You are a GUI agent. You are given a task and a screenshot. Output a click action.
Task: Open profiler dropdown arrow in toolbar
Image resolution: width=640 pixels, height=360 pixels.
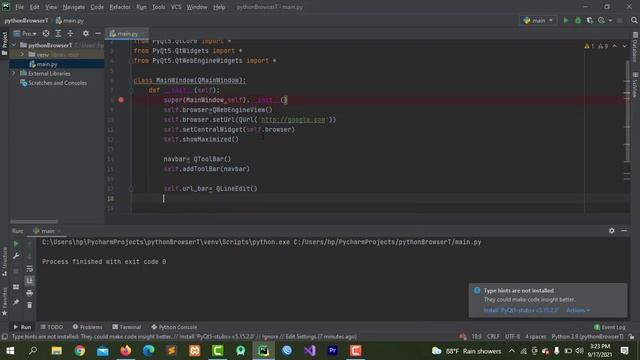[610, 20]
